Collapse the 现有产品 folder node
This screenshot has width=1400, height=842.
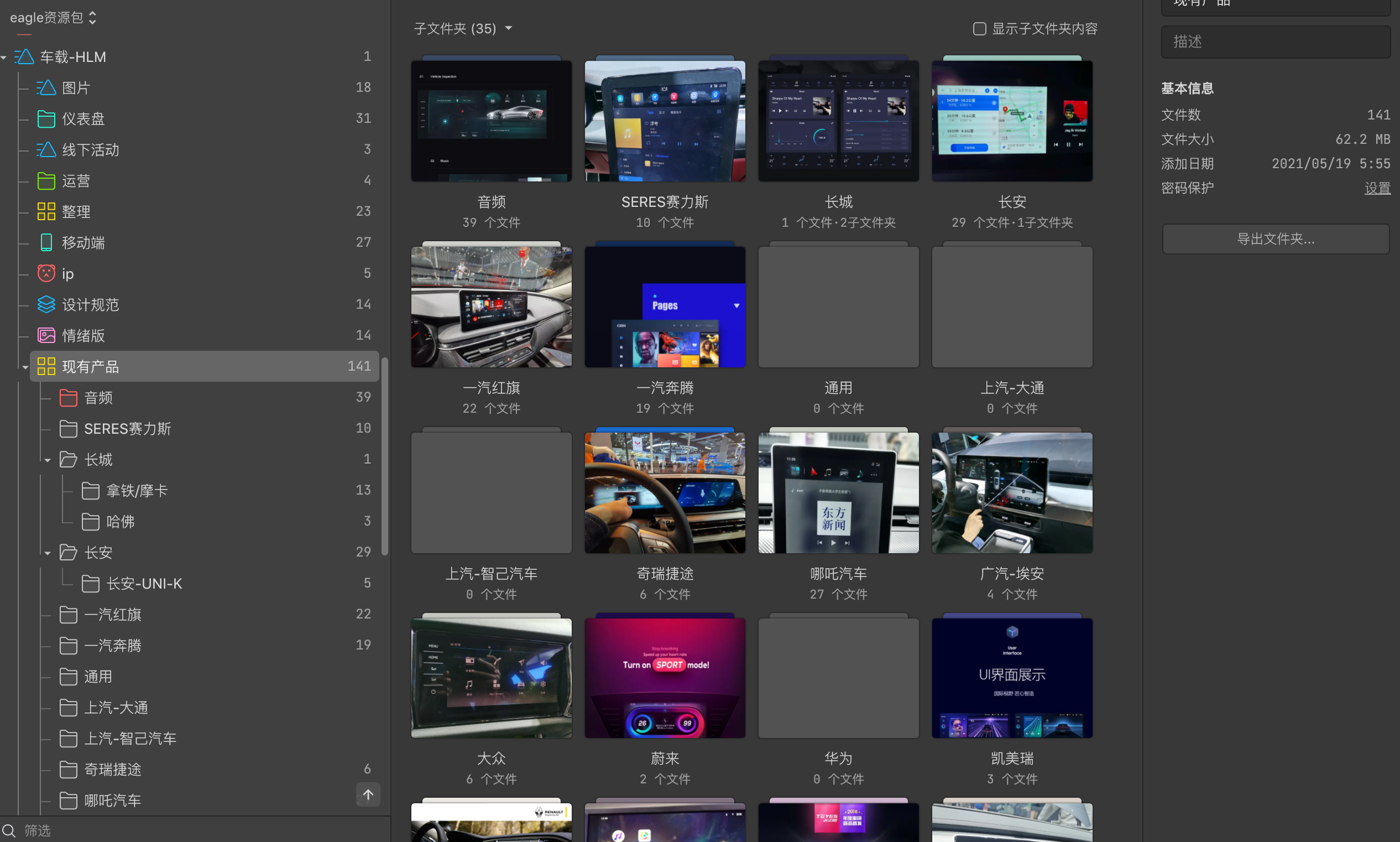click(x=25, y=367)
